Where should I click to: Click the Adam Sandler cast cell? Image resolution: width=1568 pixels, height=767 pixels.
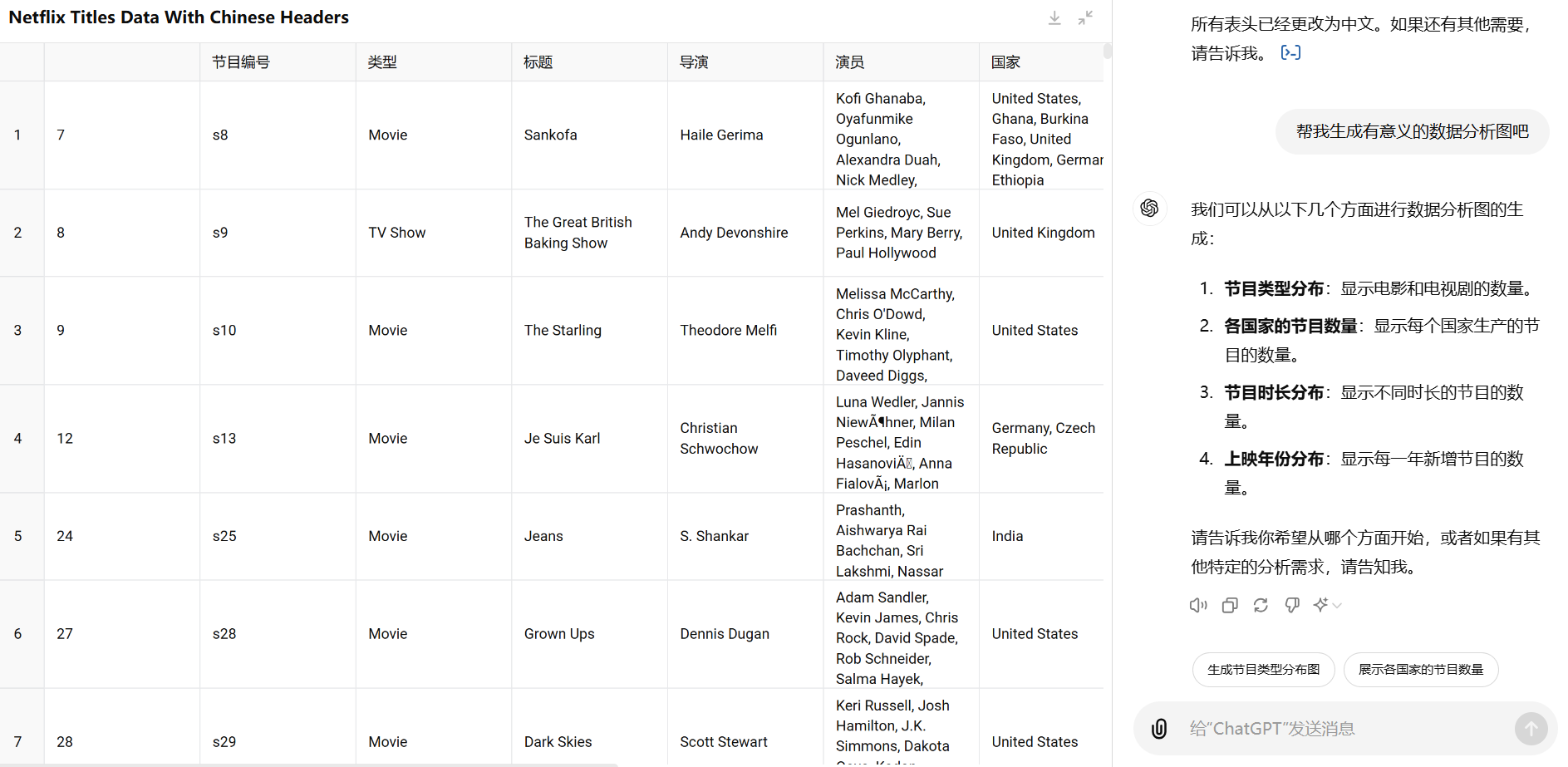(901, 633)
